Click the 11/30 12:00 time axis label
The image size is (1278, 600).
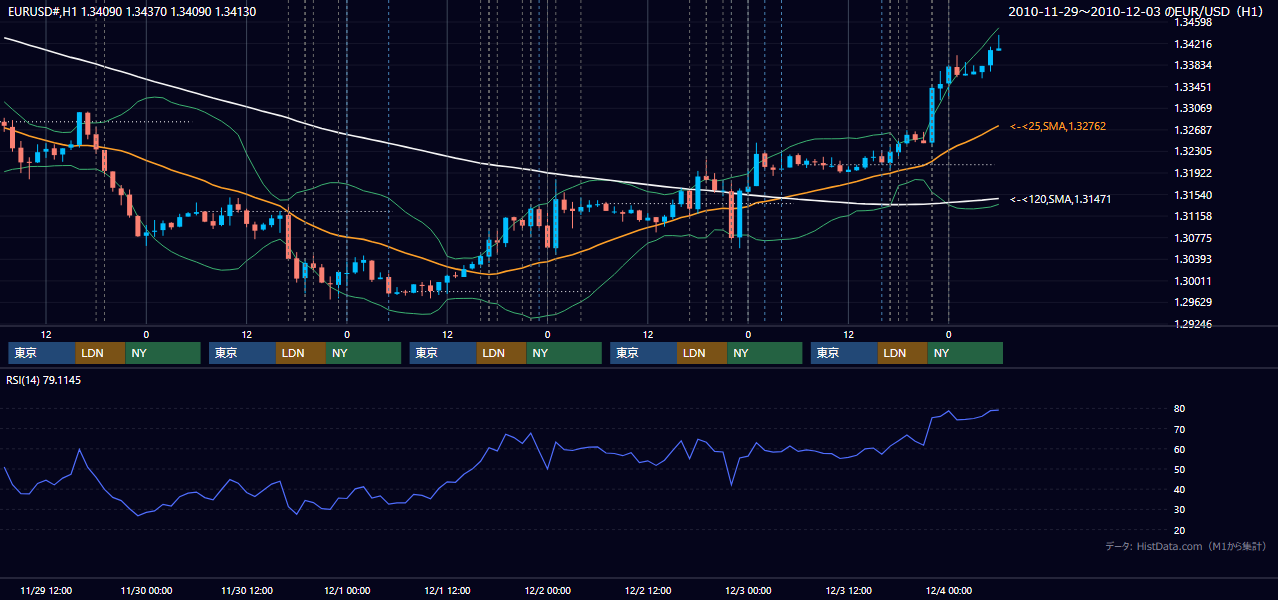pyautogui.click(x=246, y=590)
